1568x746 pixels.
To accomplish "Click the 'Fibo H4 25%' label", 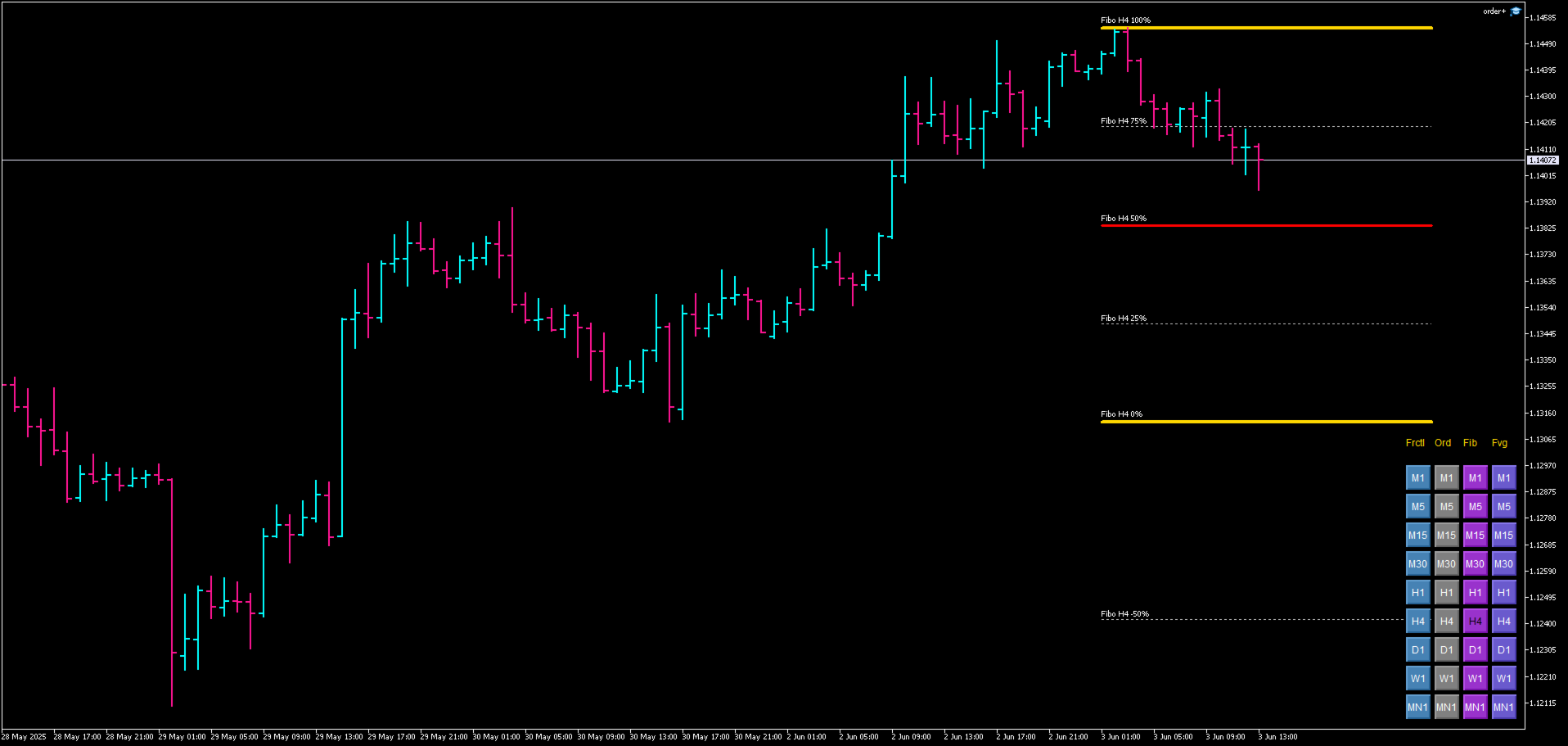I will click(x=1124, y=319).
